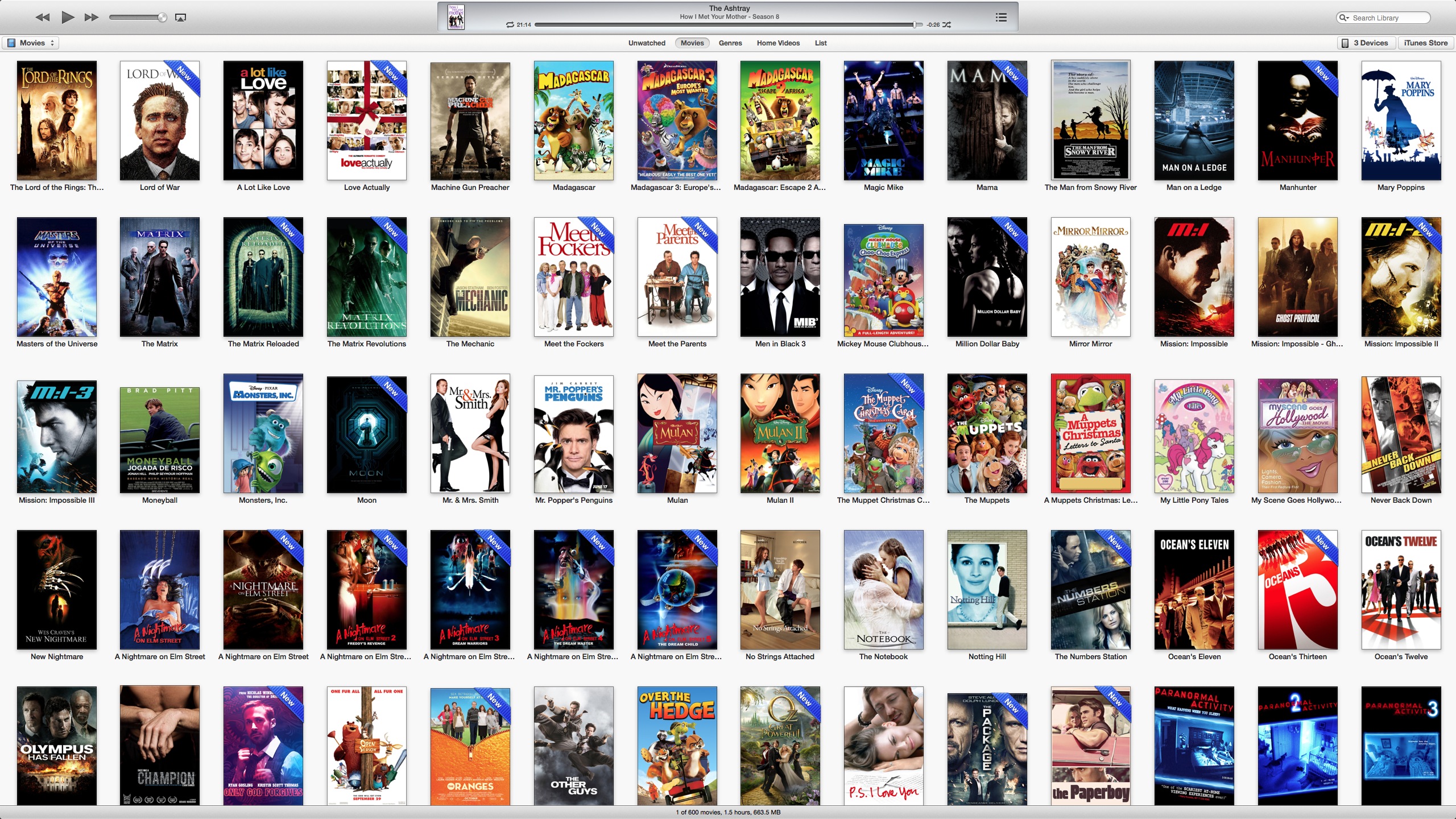Select The Muppets poster
This screenshot has width=1456, height=819.
tap(987, 433)
